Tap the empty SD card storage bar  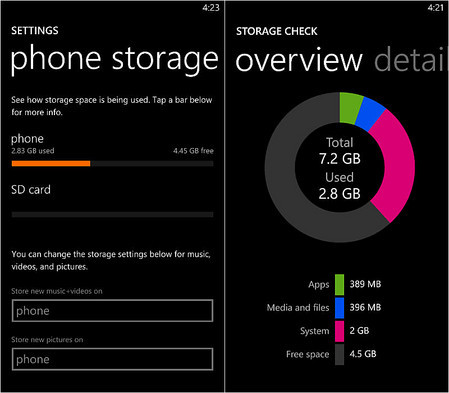pyautogui.click(x=112, y=214)
